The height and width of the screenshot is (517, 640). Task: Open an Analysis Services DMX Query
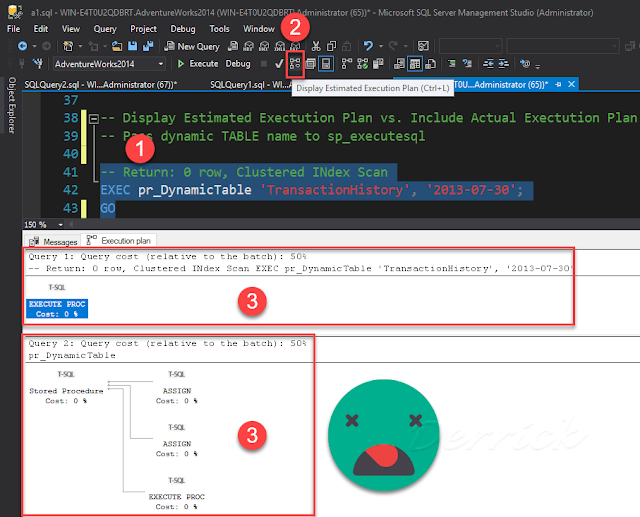tap(264, 46)
